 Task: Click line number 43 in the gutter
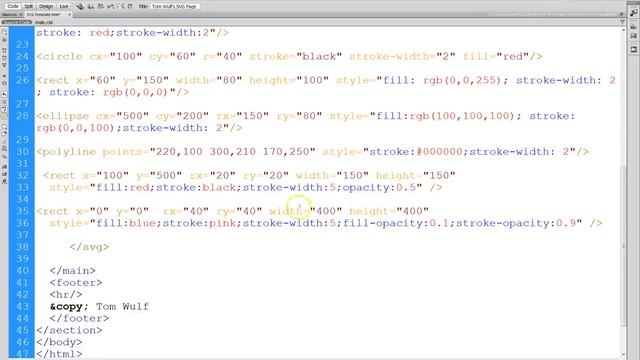22,306
